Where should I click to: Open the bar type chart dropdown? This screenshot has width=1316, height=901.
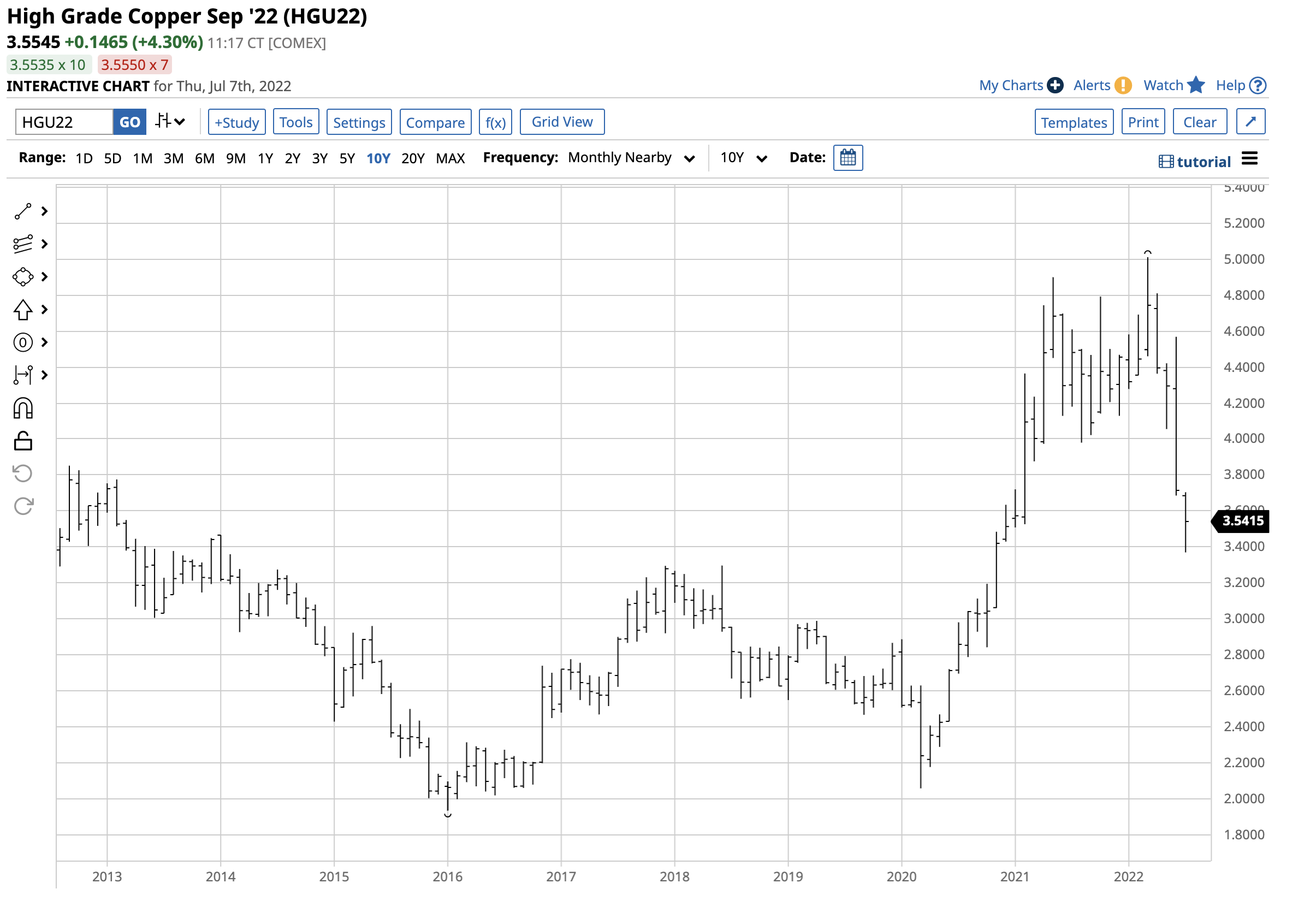170,122
